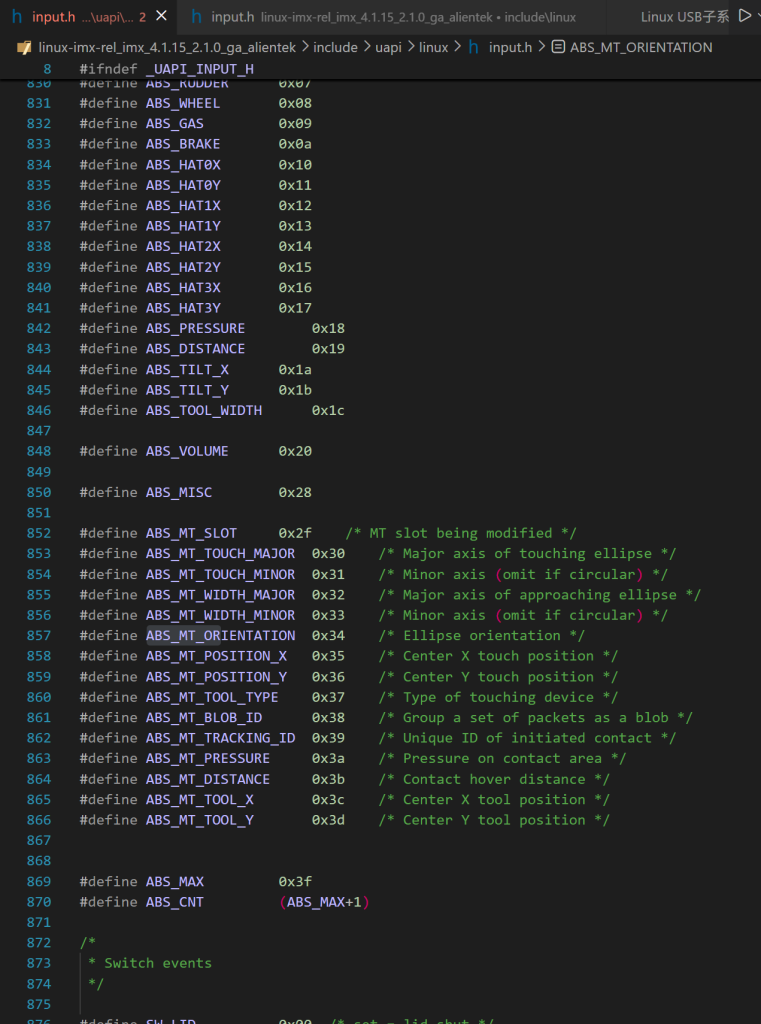Open the 'linux' folder breadcrumb
Viewport: 761px width, 1024px height.
[434, 48]
